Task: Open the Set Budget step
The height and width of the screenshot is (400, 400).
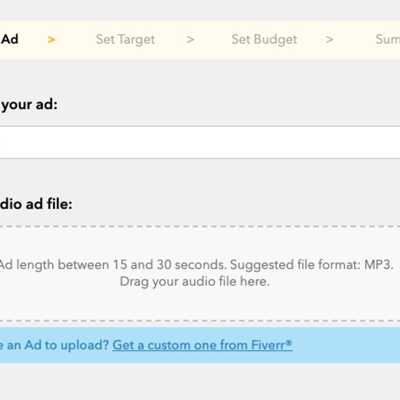Action: pyautogui.click(x=264, y=39)
